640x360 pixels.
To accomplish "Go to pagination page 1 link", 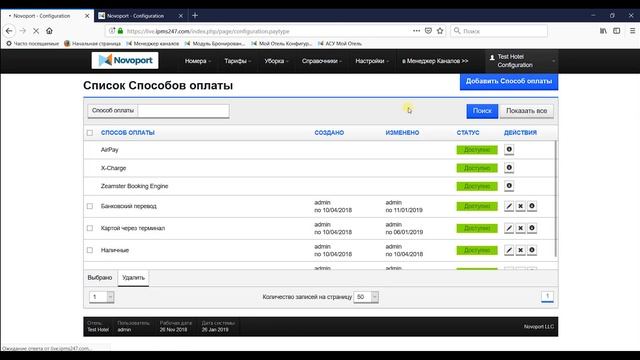I will [547, 296].
